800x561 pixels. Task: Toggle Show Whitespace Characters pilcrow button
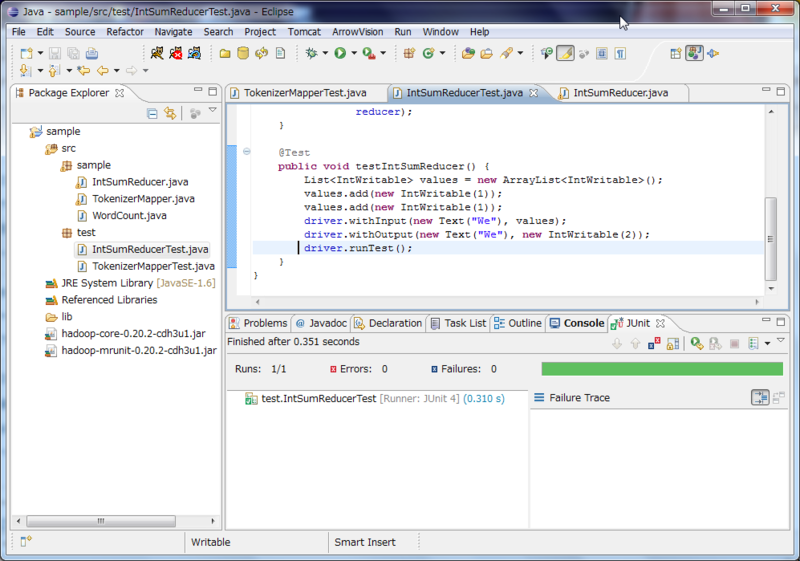(x=620, y=53)
